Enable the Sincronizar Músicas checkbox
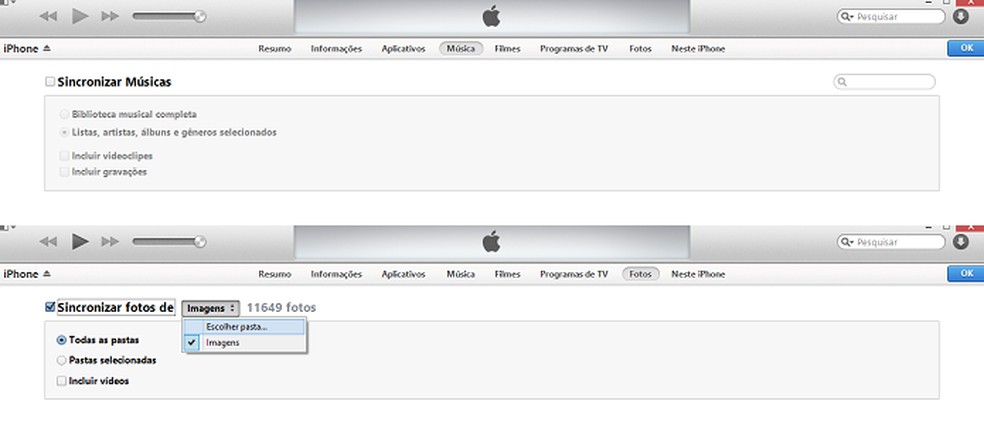The image size is (984, 445). coord(50,82)
